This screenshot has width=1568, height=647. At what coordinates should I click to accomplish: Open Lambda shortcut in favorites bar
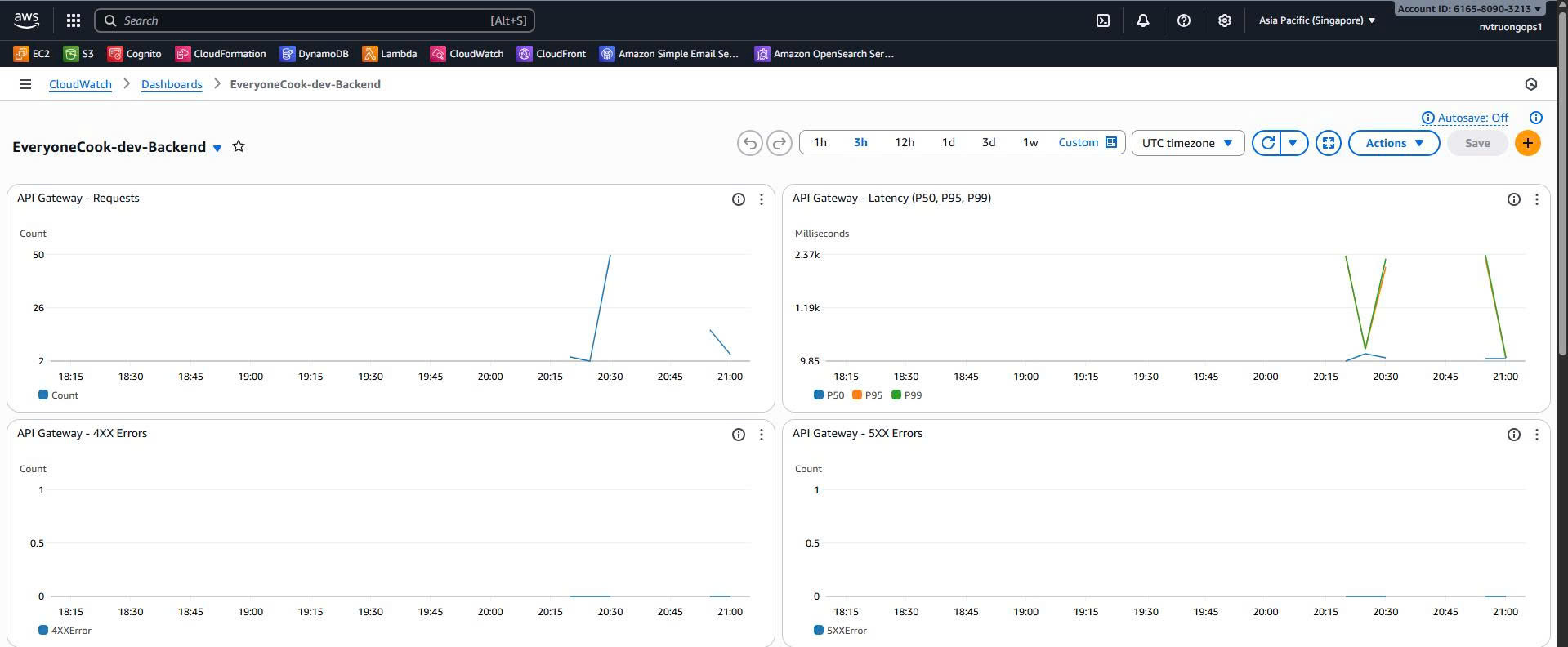[390, 54]
